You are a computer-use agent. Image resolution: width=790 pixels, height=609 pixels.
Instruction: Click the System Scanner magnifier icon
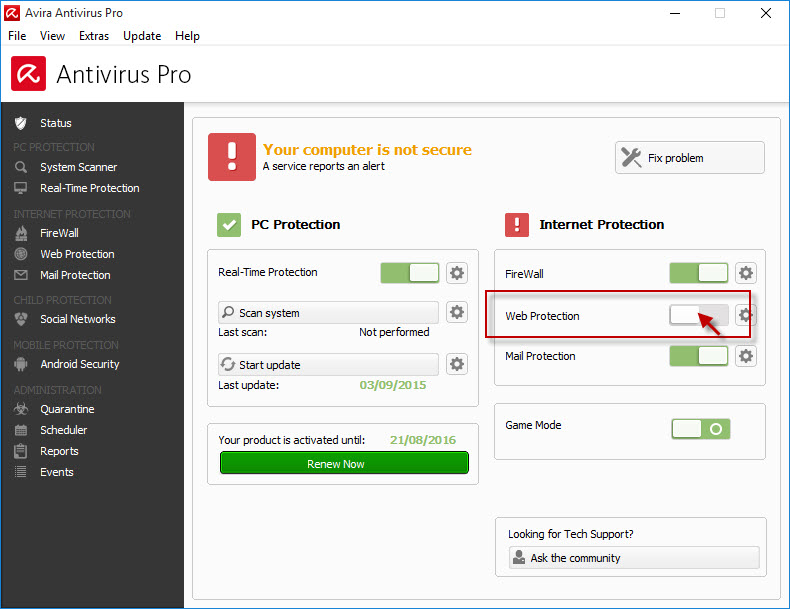21,167
